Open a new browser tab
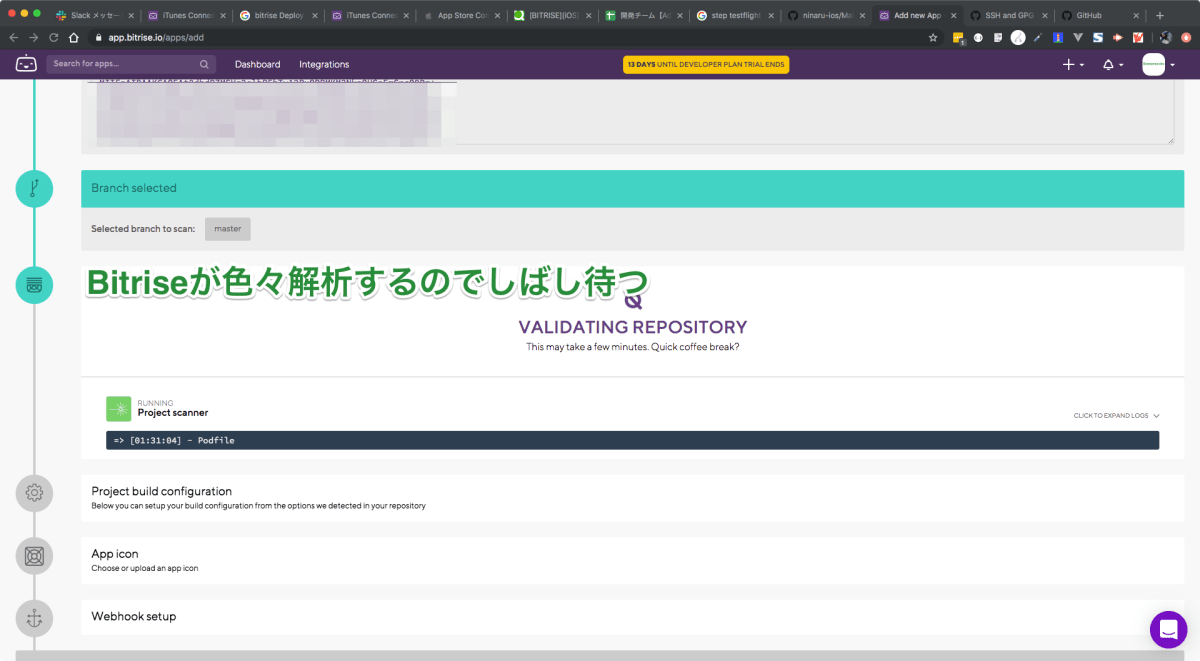This screenshot has width=1200, height=661. coord(1160,15)
